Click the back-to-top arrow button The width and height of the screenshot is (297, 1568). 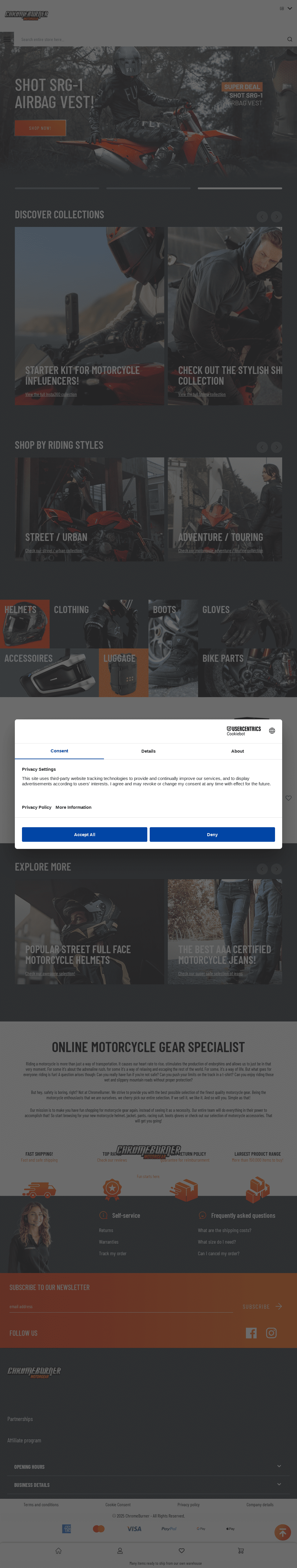coord(282,1533)
